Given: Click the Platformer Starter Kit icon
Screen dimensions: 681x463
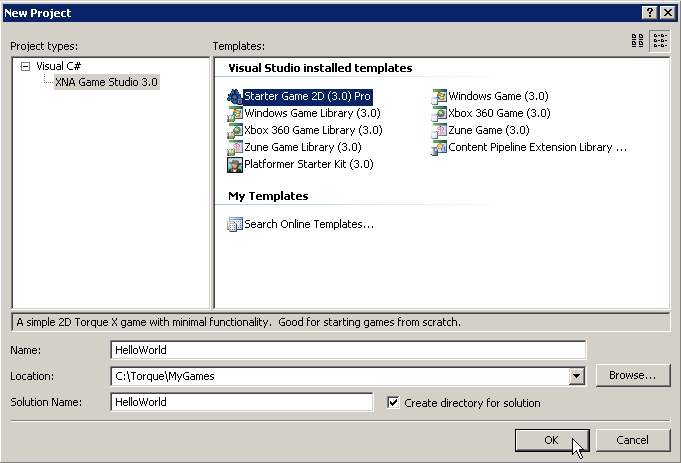Looking at the screenshot, I should [235, 165].
